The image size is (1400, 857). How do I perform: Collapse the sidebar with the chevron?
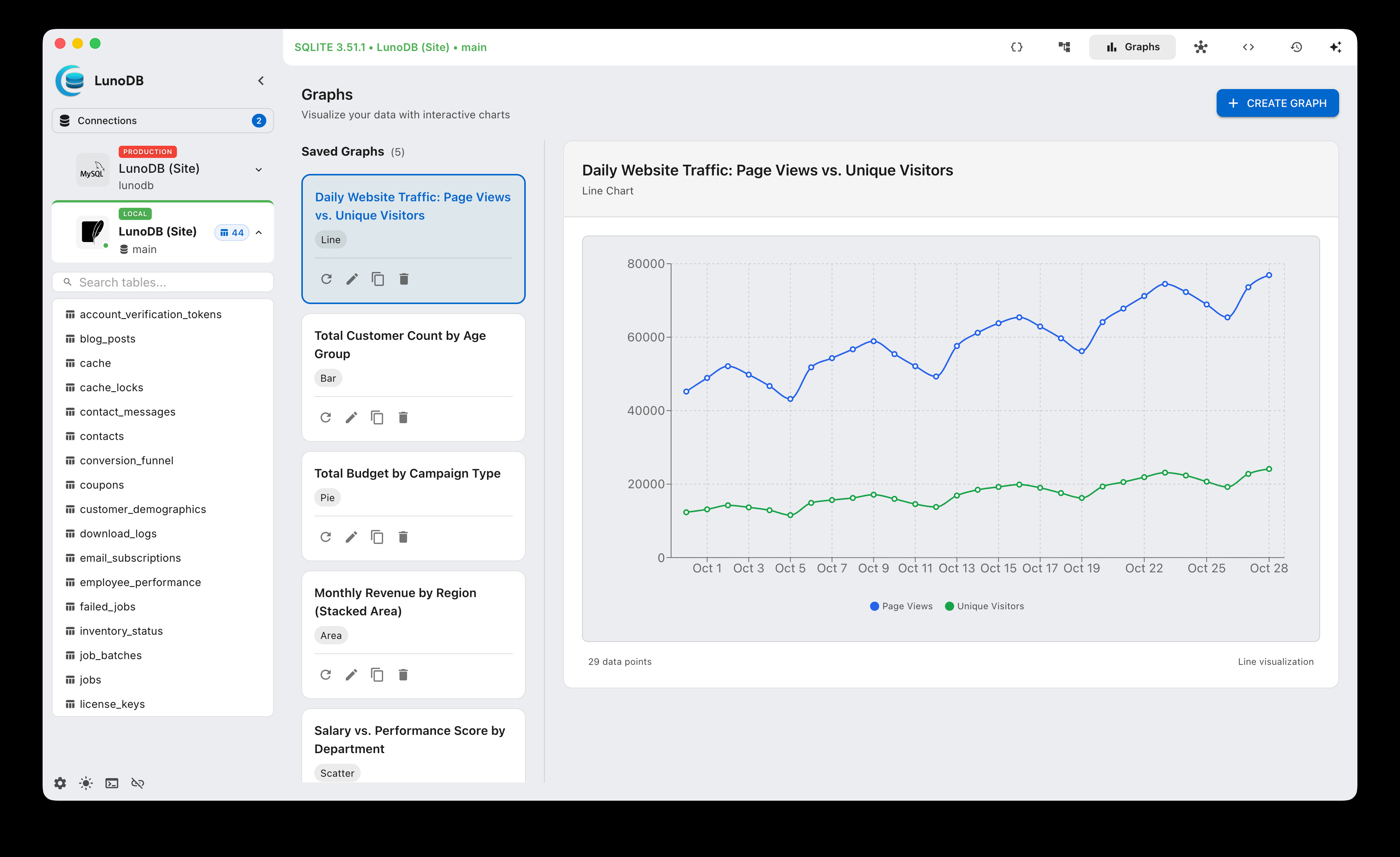click(261, 81)
